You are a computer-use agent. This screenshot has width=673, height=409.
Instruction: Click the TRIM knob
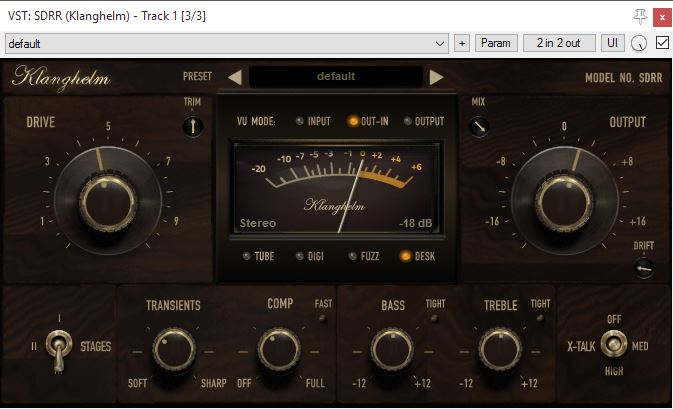click(193, 127)
